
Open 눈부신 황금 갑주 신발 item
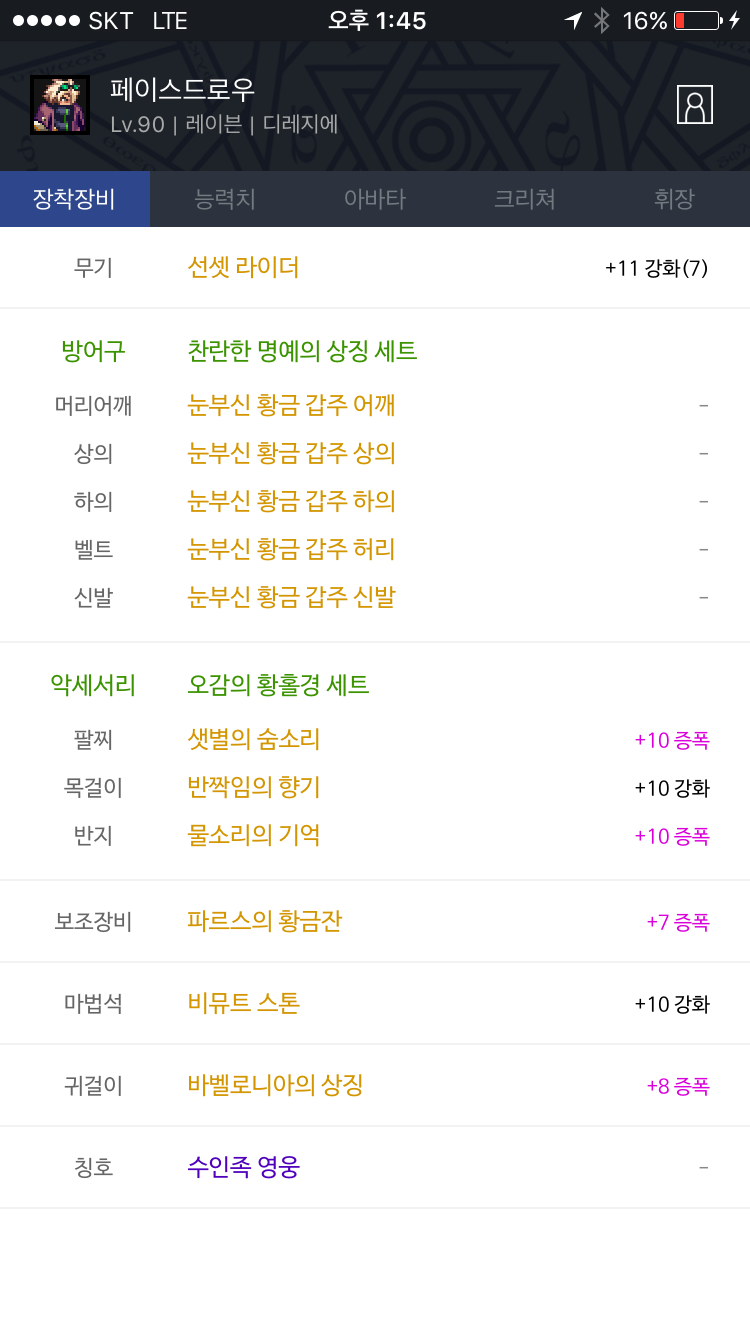[x=291, y=597]
